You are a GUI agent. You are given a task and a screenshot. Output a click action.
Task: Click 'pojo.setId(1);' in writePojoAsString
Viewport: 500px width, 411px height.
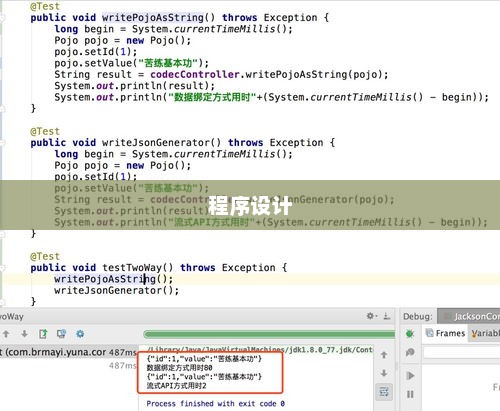[96, 52]
